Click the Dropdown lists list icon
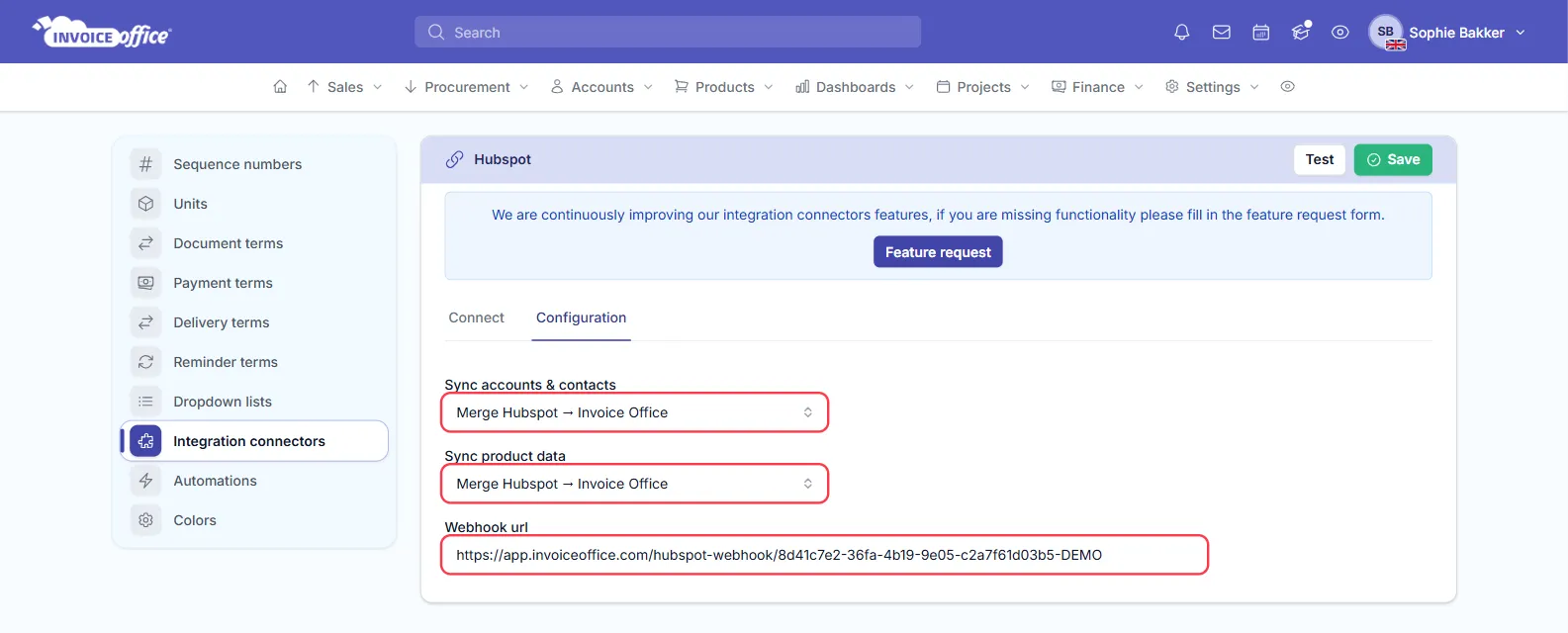This screenshot has width=1568, height=633. (x=145, y=402)
